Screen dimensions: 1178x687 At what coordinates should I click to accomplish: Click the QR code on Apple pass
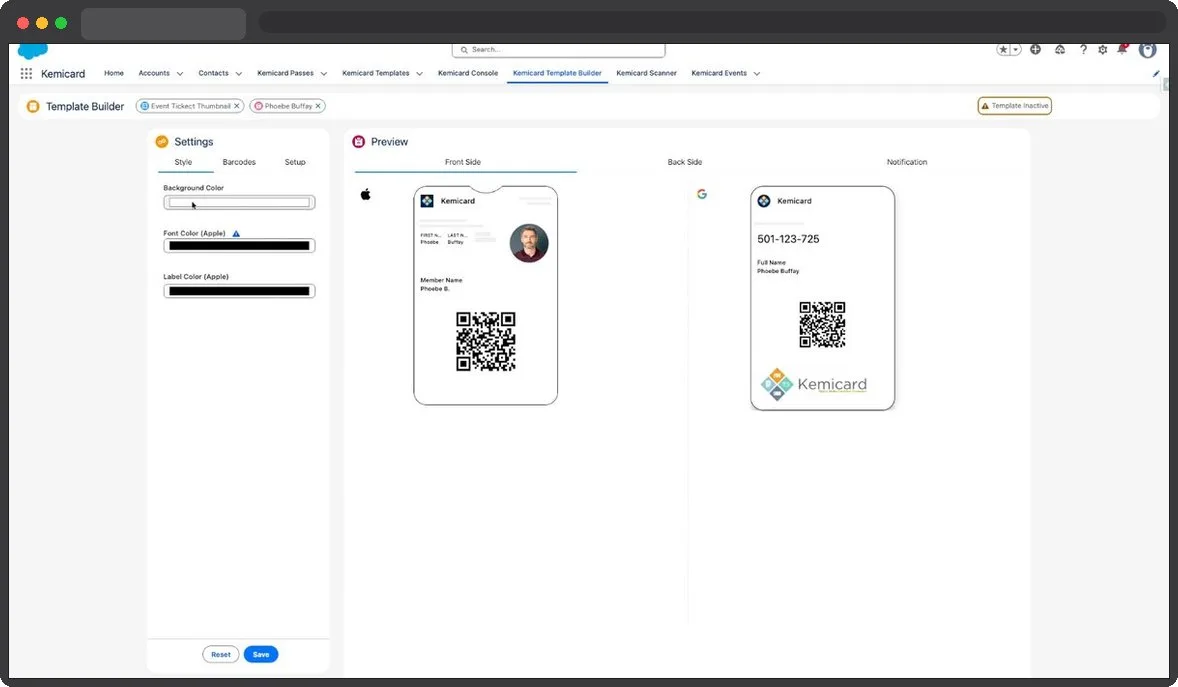[x=486, y=341]
